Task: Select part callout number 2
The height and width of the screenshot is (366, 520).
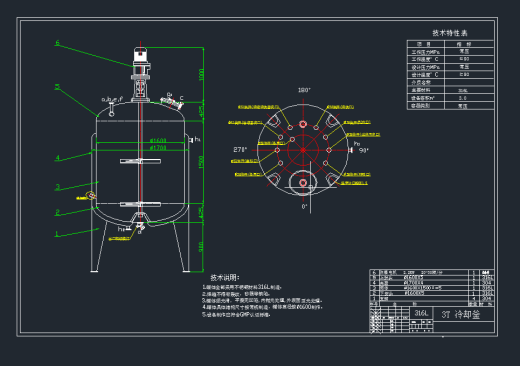Action: [58, 212]
